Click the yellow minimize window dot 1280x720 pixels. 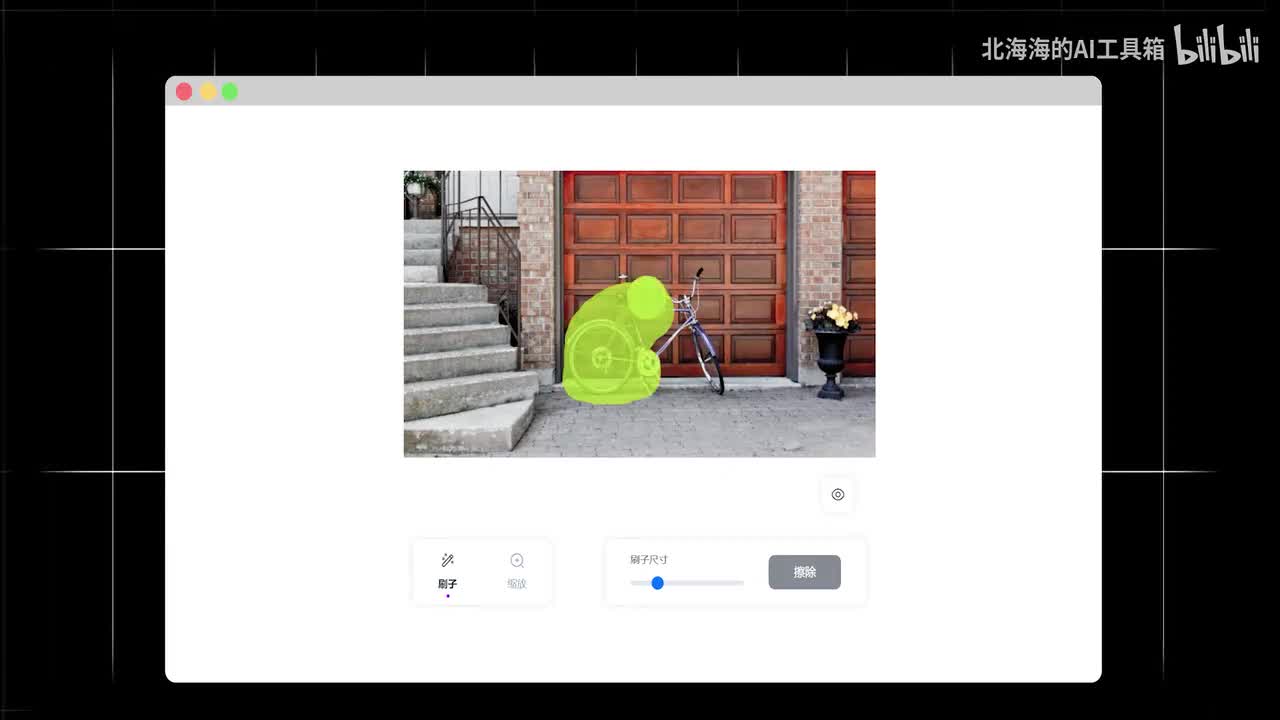click(208, 92)
